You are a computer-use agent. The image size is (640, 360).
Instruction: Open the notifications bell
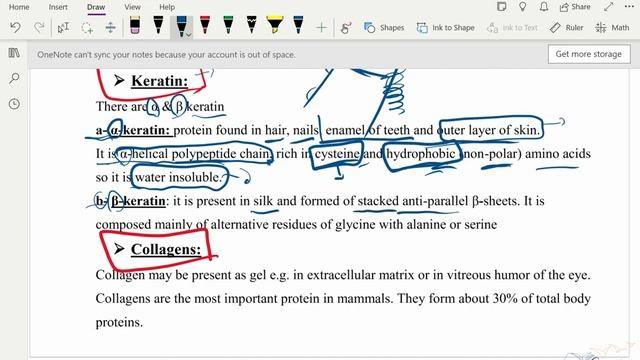(544, 7)
